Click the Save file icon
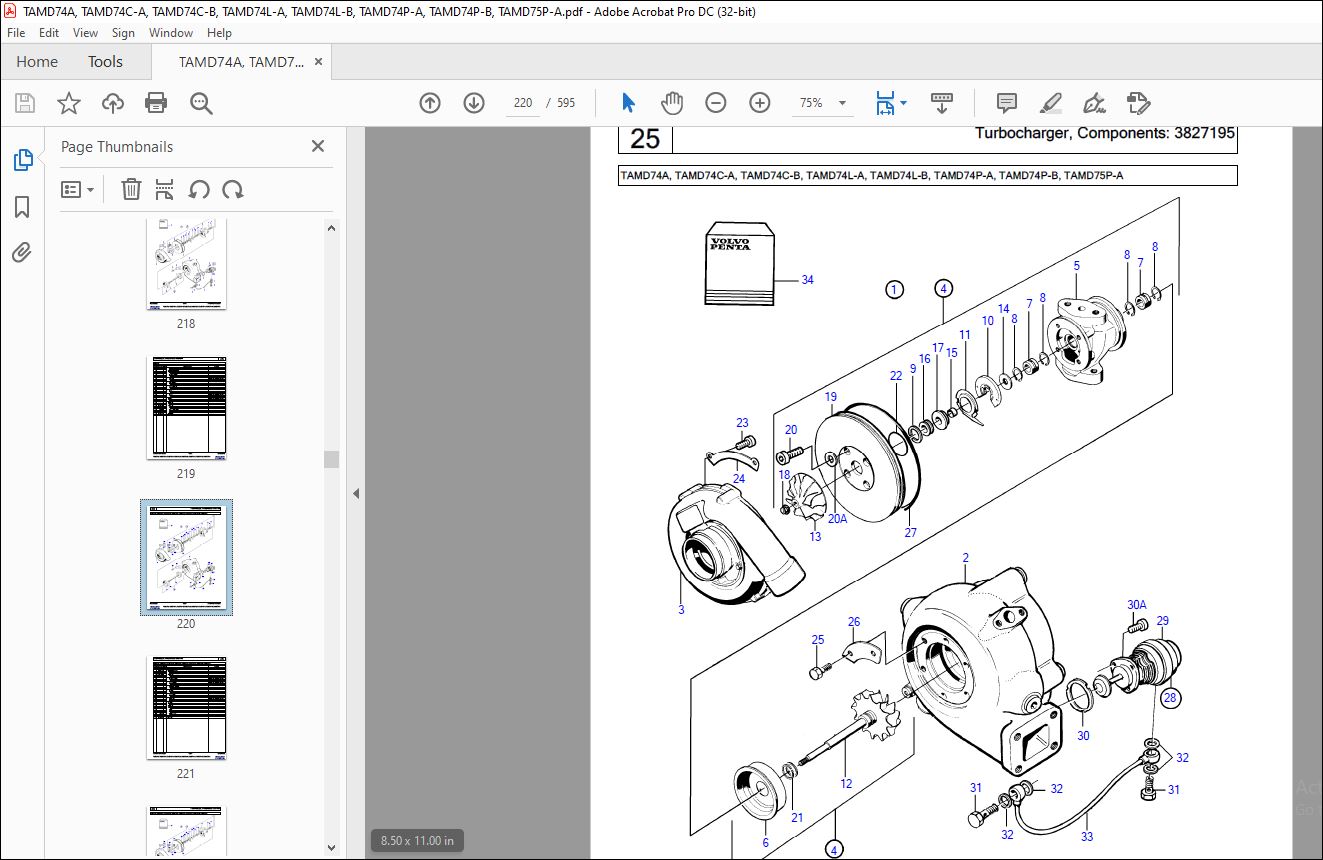The width and height of the screenshot is (1323, 860). coord(25,103)
